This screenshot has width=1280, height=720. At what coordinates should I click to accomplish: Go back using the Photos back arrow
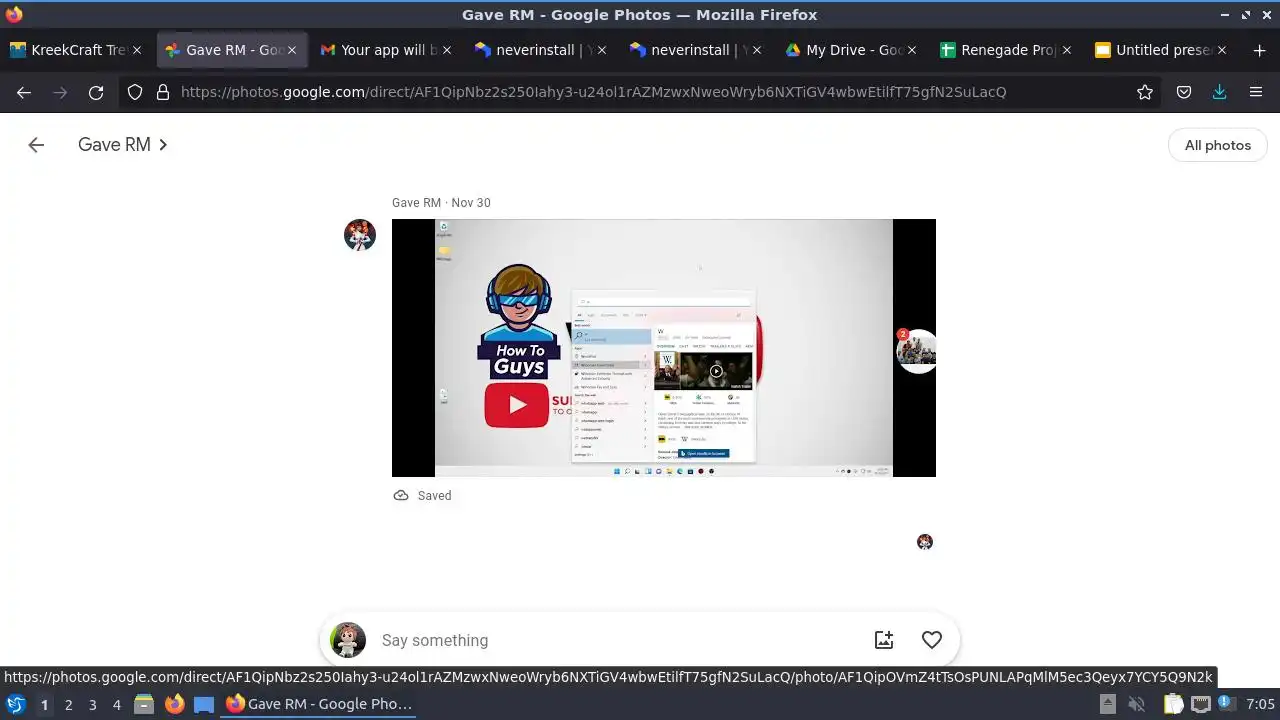36,145
